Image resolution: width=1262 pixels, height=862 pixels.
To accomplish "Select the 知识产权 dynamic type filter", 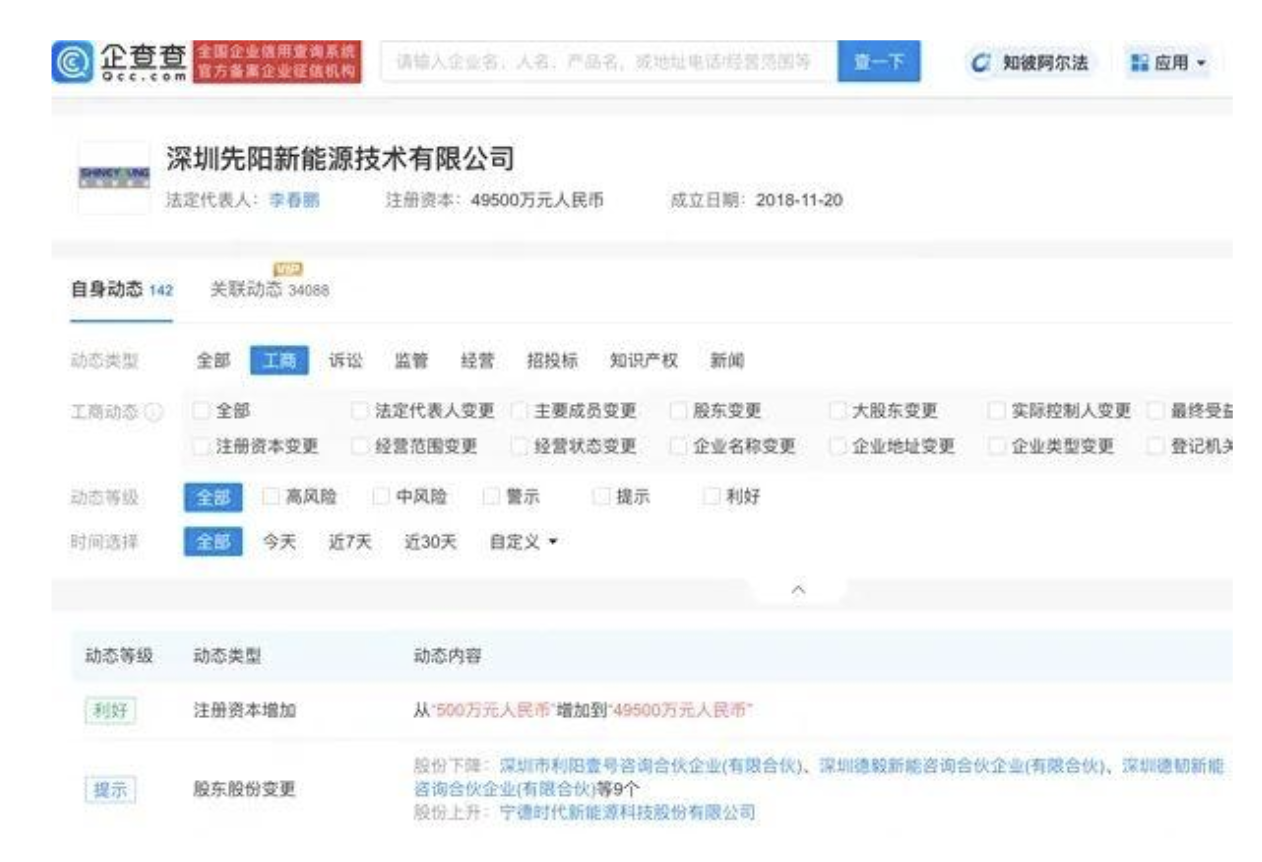I will pos(644,361).
